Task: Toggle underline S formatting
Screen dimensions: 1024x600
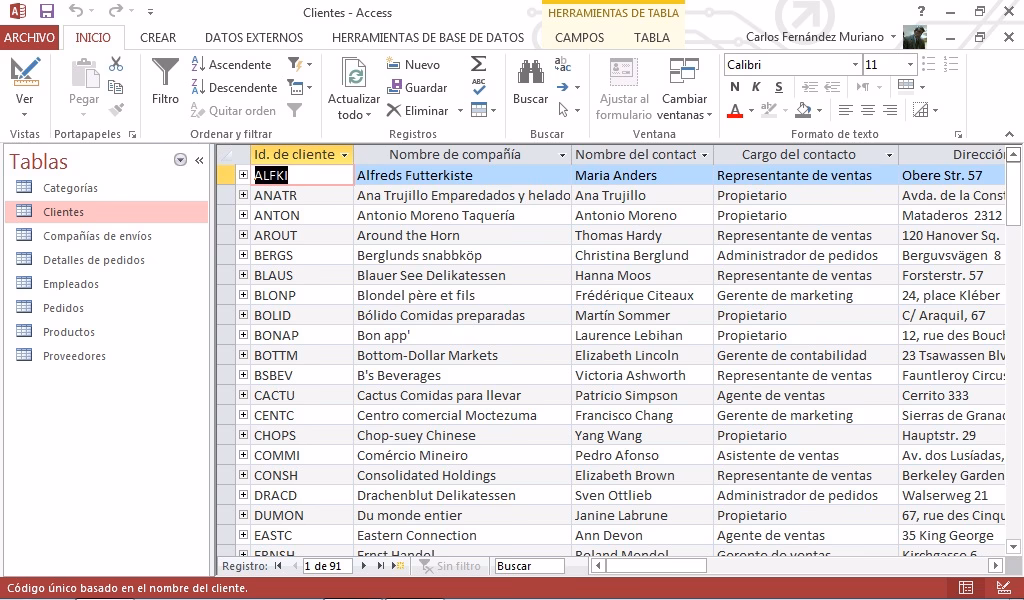Action: [x=778, y=87]
